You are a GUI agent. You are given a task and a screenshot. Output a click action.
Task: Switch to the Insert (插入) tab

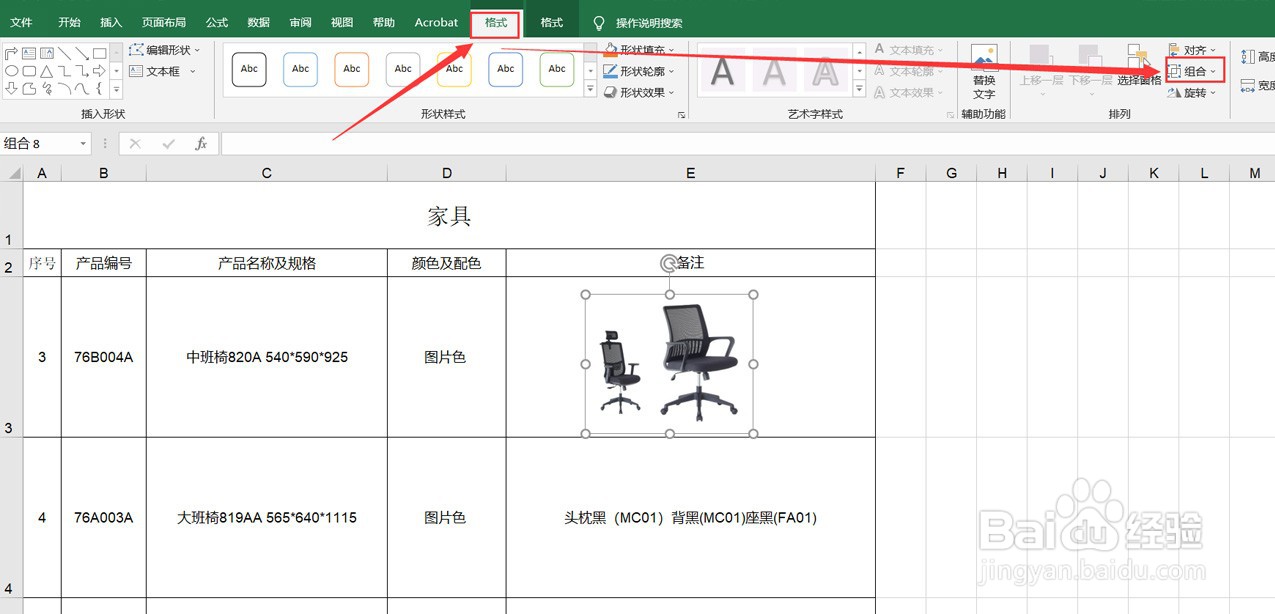click(x=111, y=22)
